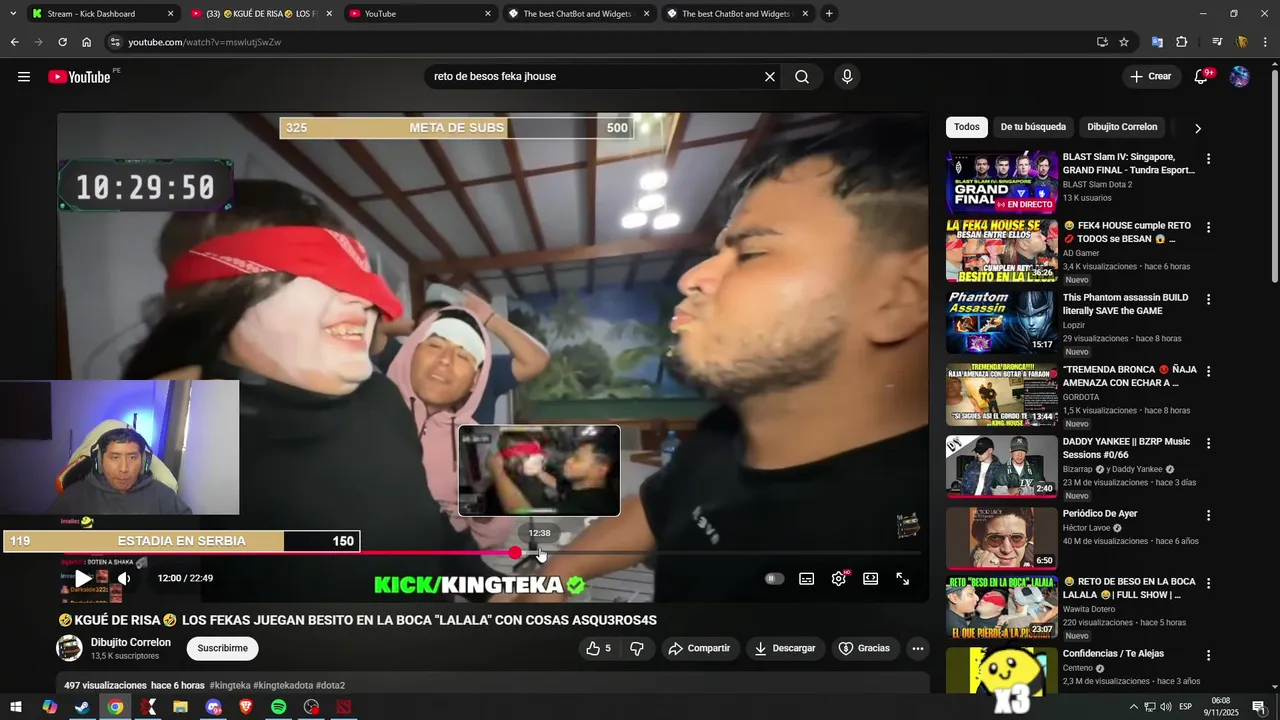Open BLAST Slam IV Grand Final thumbnail

pyautogui.click(x=1001, y=182)
